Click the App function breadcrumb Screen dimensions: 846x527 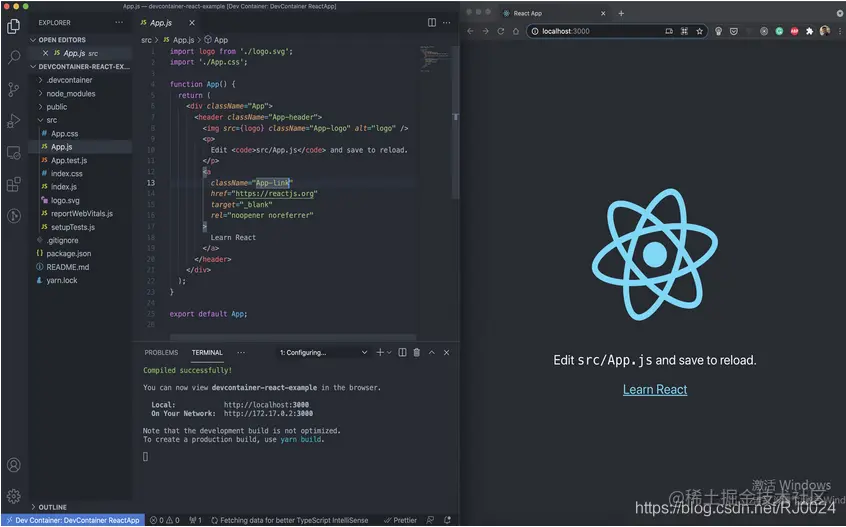tap(216, 40)
